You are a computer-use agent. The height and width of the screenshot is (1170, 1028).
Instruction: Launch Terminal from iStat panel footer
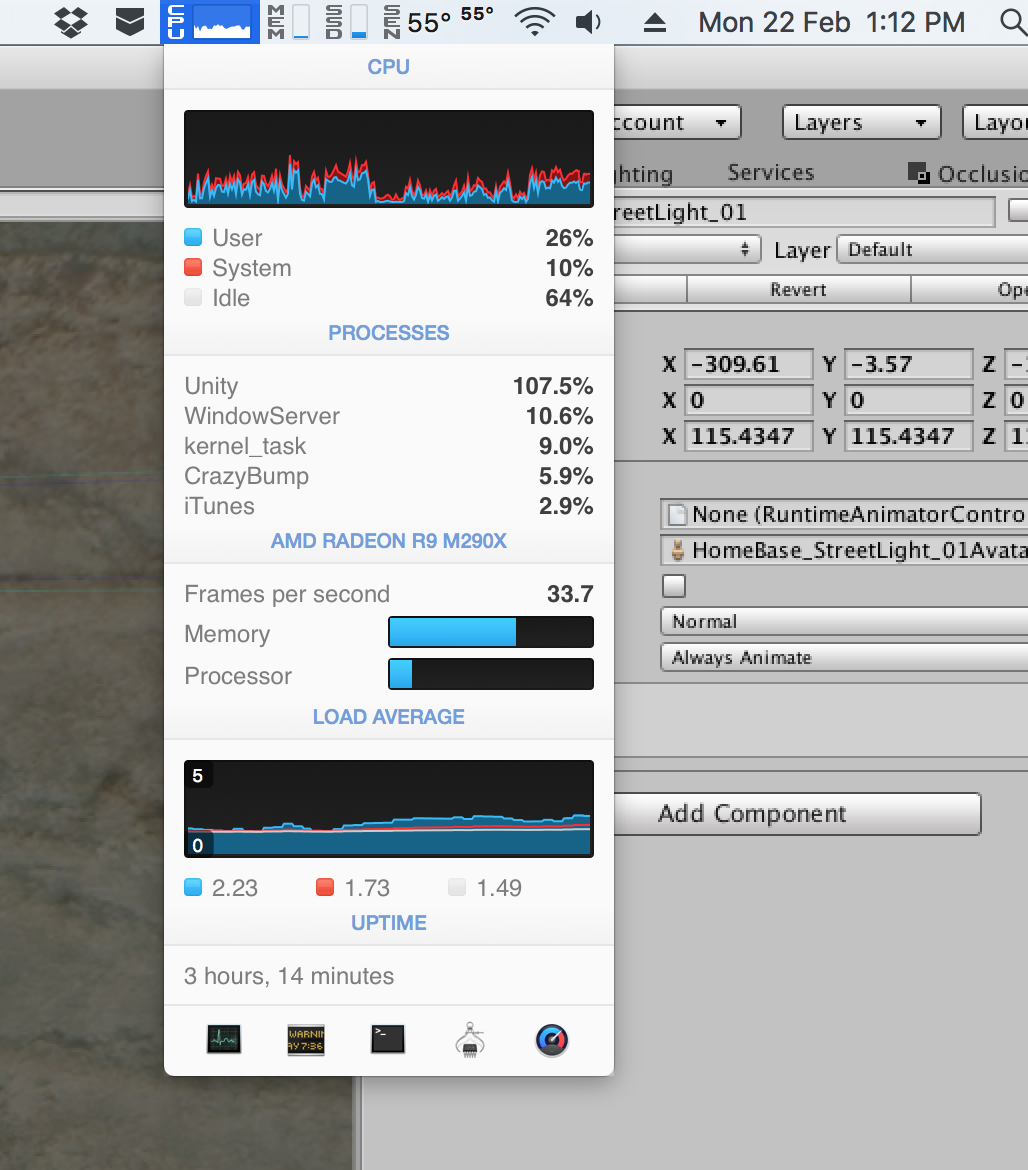[388, 1039]
